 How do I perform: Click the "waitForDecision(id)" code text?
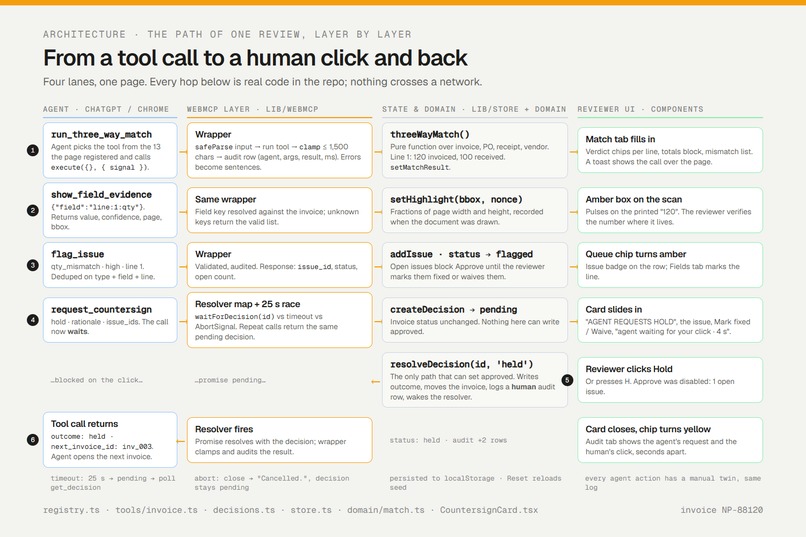tap(235, 317)
